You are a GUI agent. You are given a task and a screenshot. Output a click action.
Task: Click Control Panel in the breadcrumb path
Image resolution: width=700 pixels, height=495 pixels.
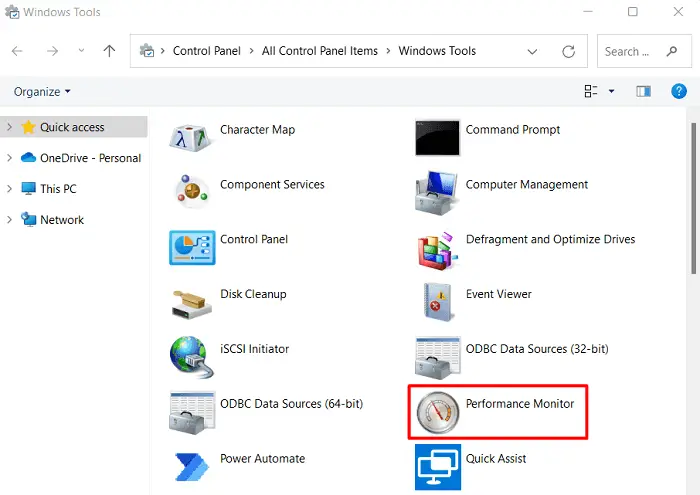pyautogui.click(x=205, y=51)
